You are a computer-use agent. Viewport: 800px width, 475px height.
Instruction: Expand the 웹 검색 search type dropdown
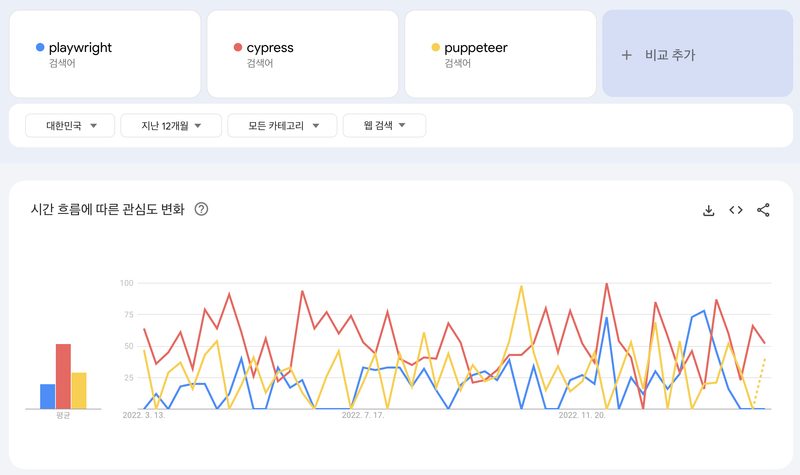384,125
